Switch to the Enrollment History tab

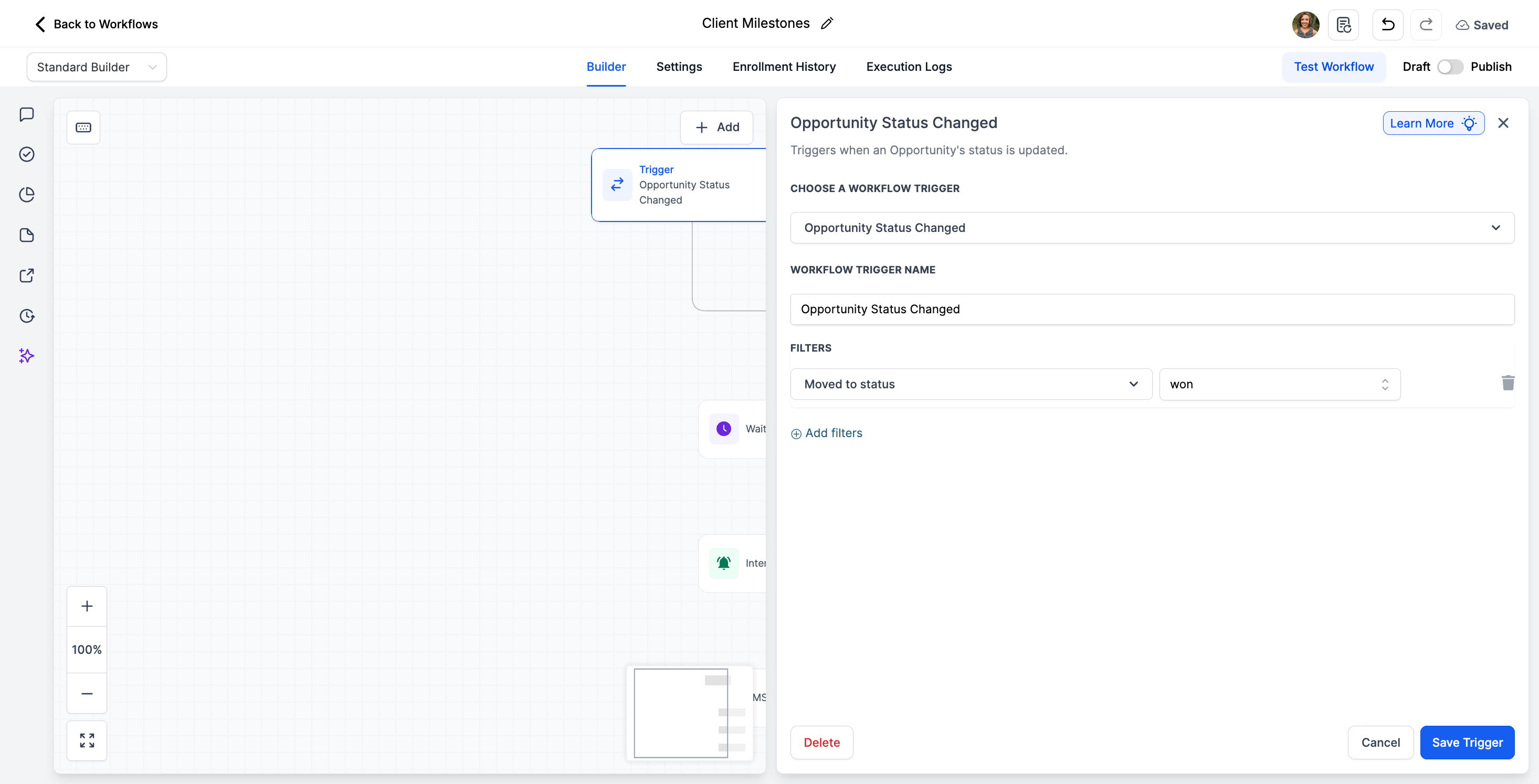click(x=784, y=67)
